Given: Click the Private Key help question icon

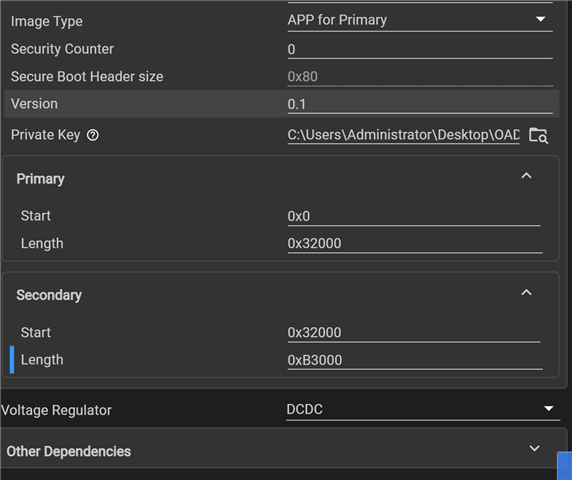Looking at the screenshot, I should tap(93, 135).
